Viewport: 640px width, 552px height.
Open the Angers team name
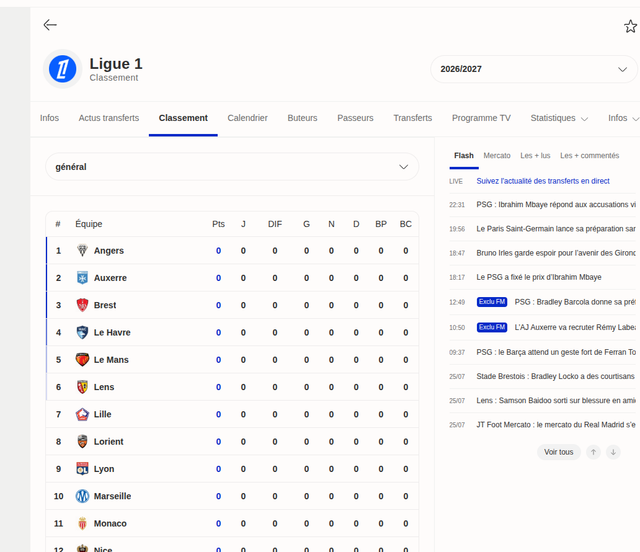coord(109,251)
